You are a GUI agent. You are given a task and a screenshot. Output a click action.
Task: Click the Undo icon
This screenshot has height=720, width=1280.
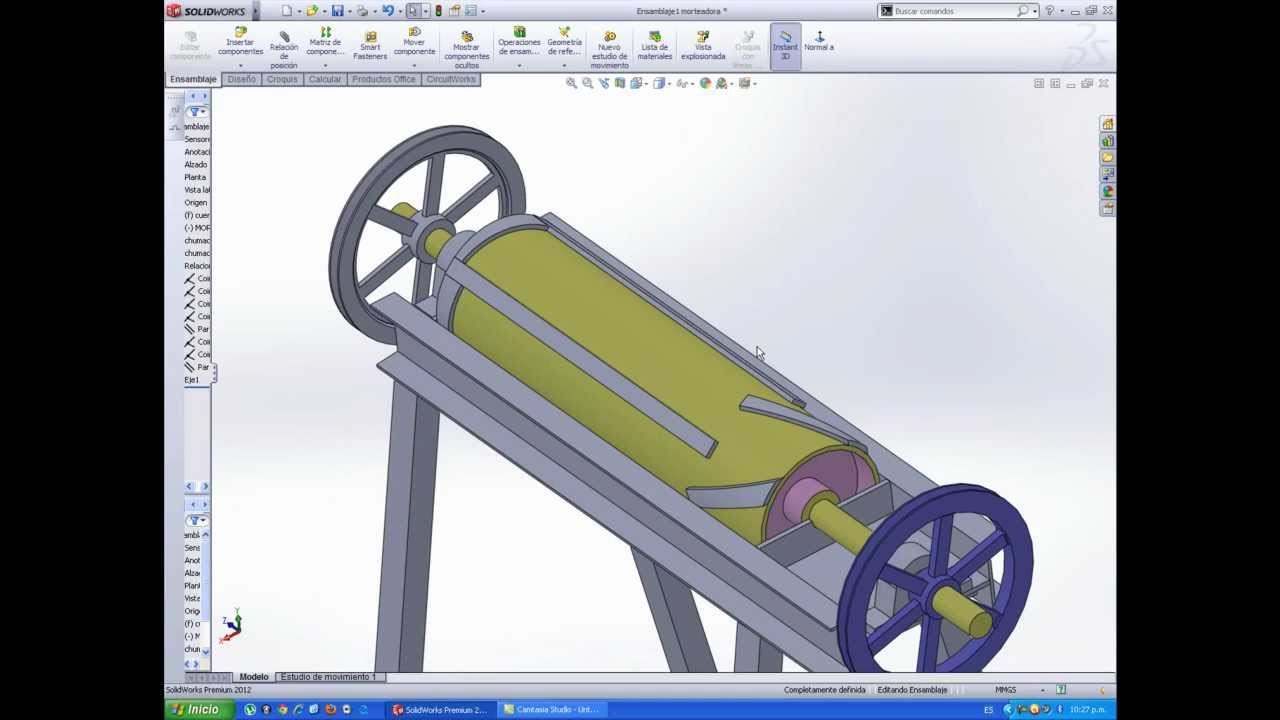388,11
